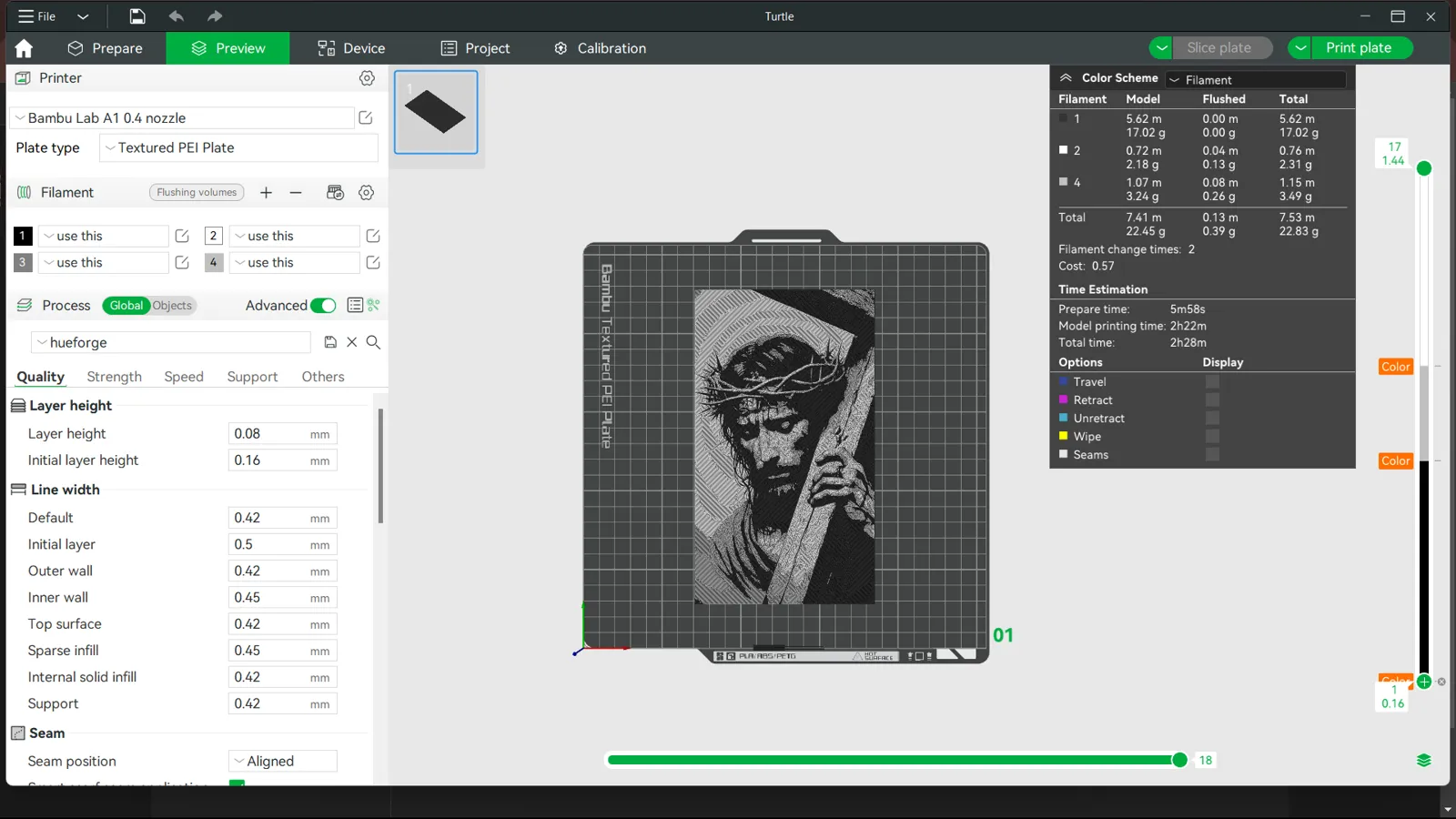Move the horizontal move progress slider handle
This screenshot has height=819, width=1456.
1179,760
